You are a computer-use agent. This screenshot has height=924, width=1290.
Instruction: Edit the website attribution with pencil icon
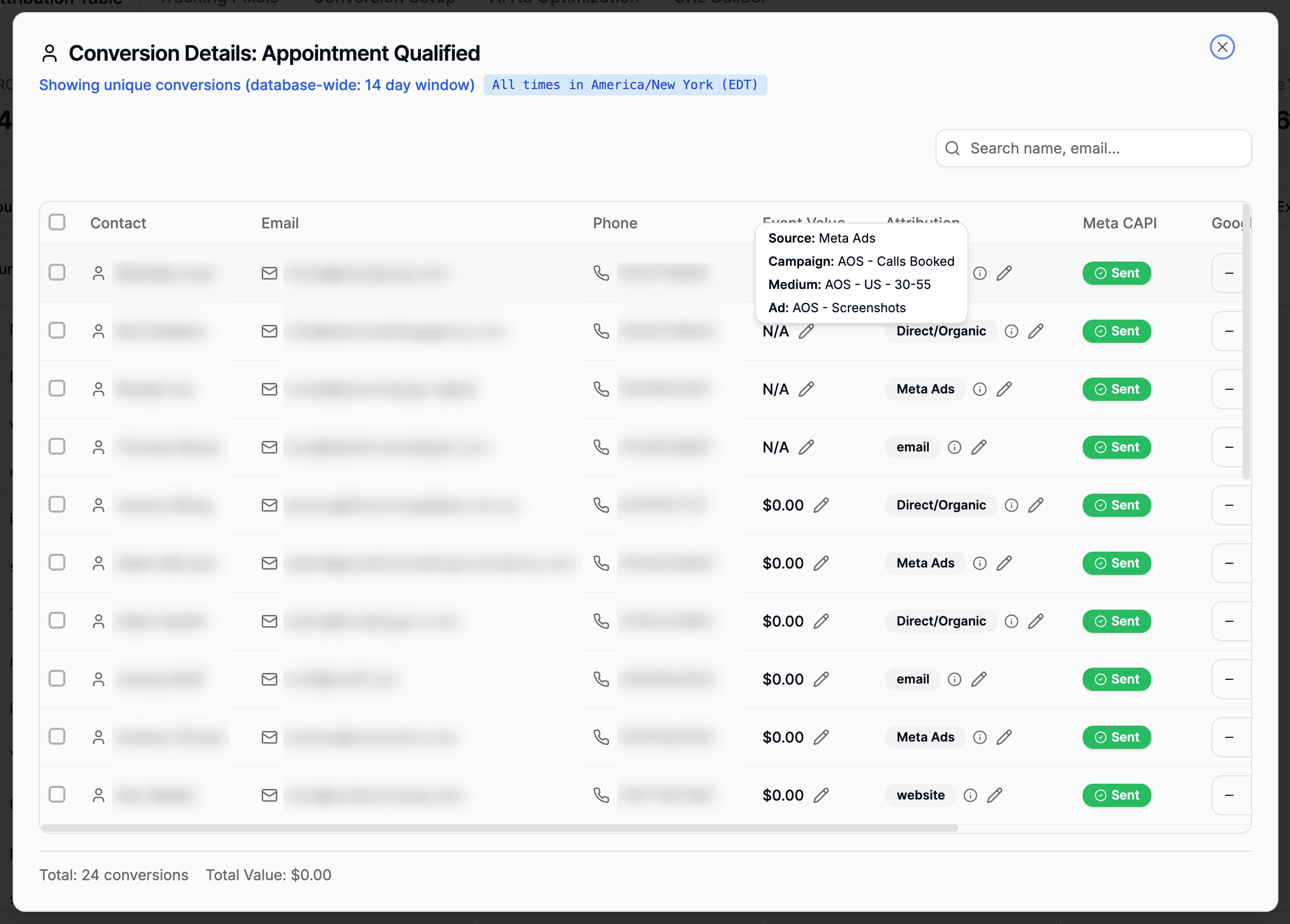click(995, 795)
